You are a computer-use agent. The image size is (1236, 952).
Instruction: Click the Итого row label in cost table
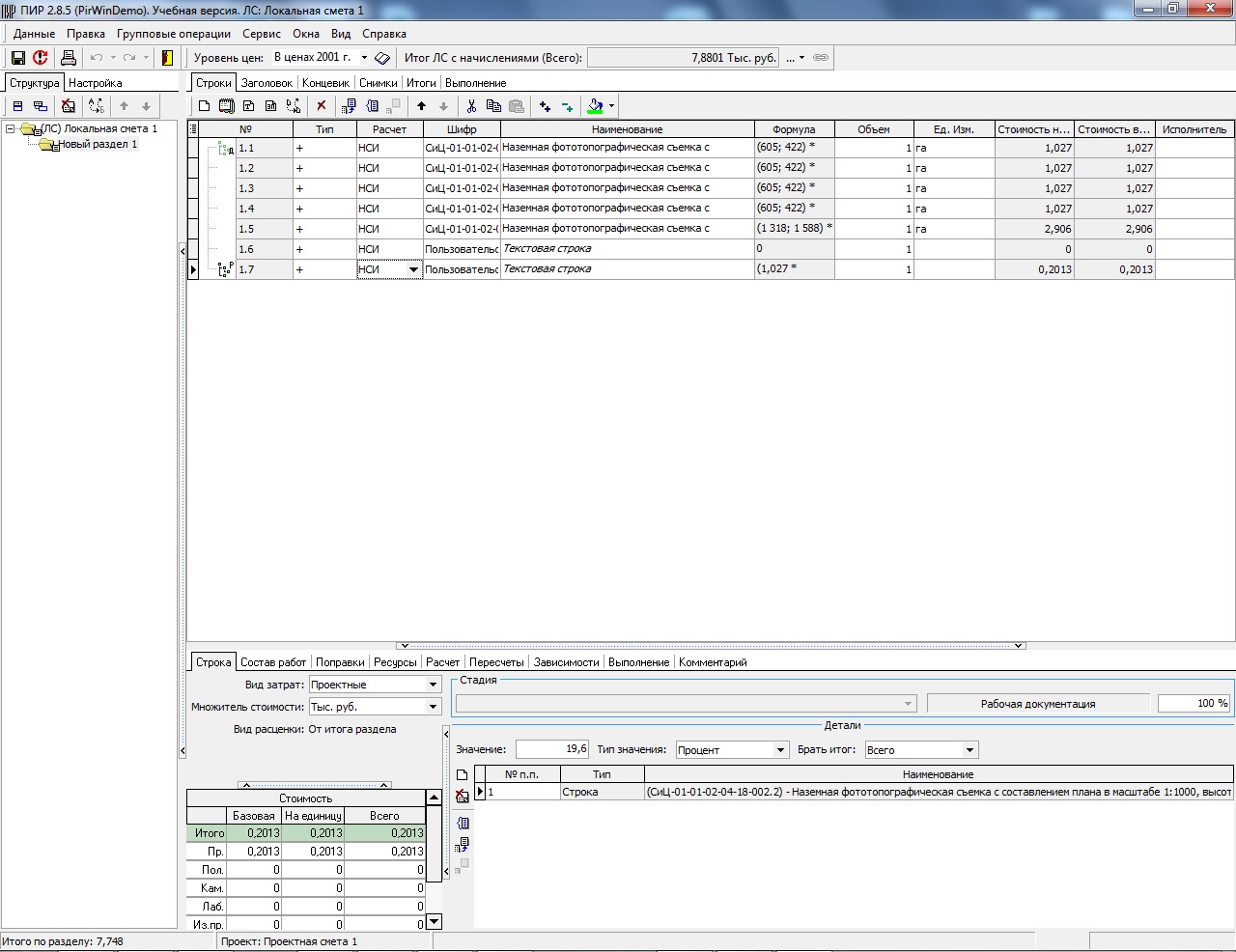coord(209,833)
